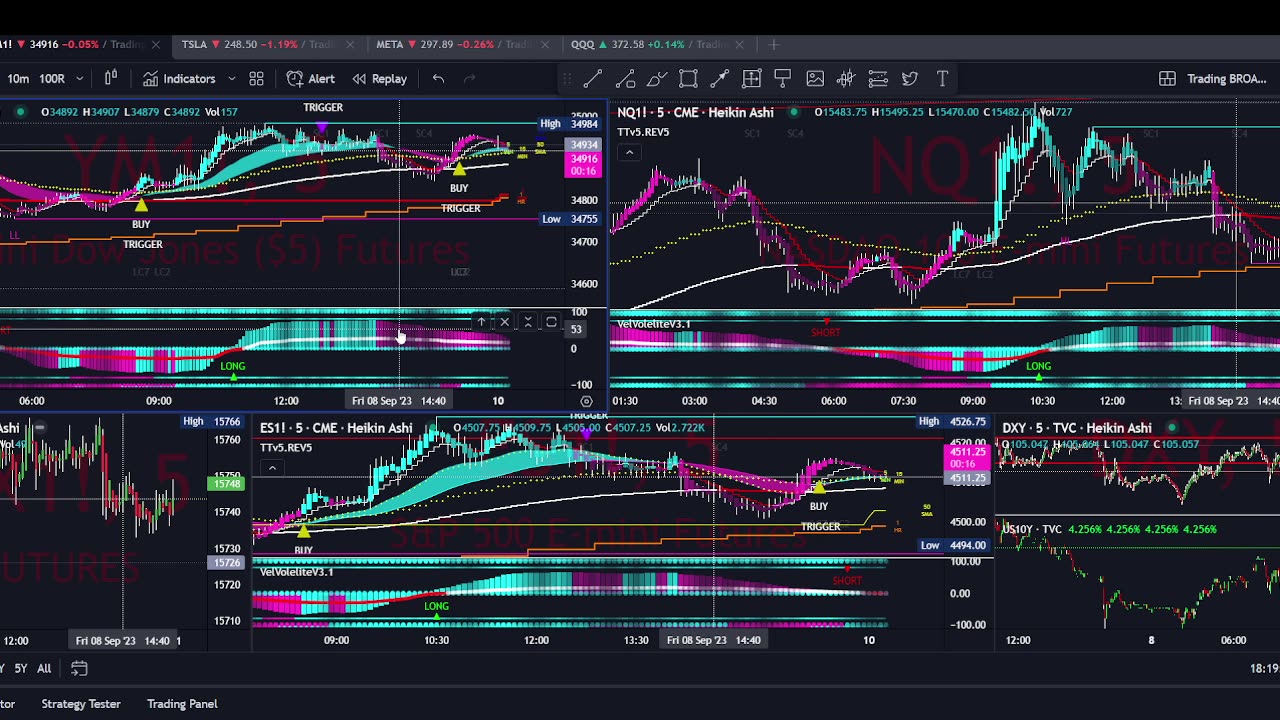1280x720 pixels.
Task: Close the META browser tab
Action: [x=545, y=44]
